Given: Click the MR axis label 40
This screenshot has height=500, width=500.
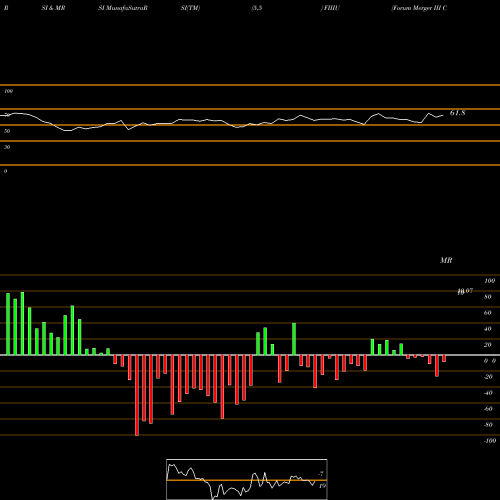Looking at the screenshot, I should [487, 329].
